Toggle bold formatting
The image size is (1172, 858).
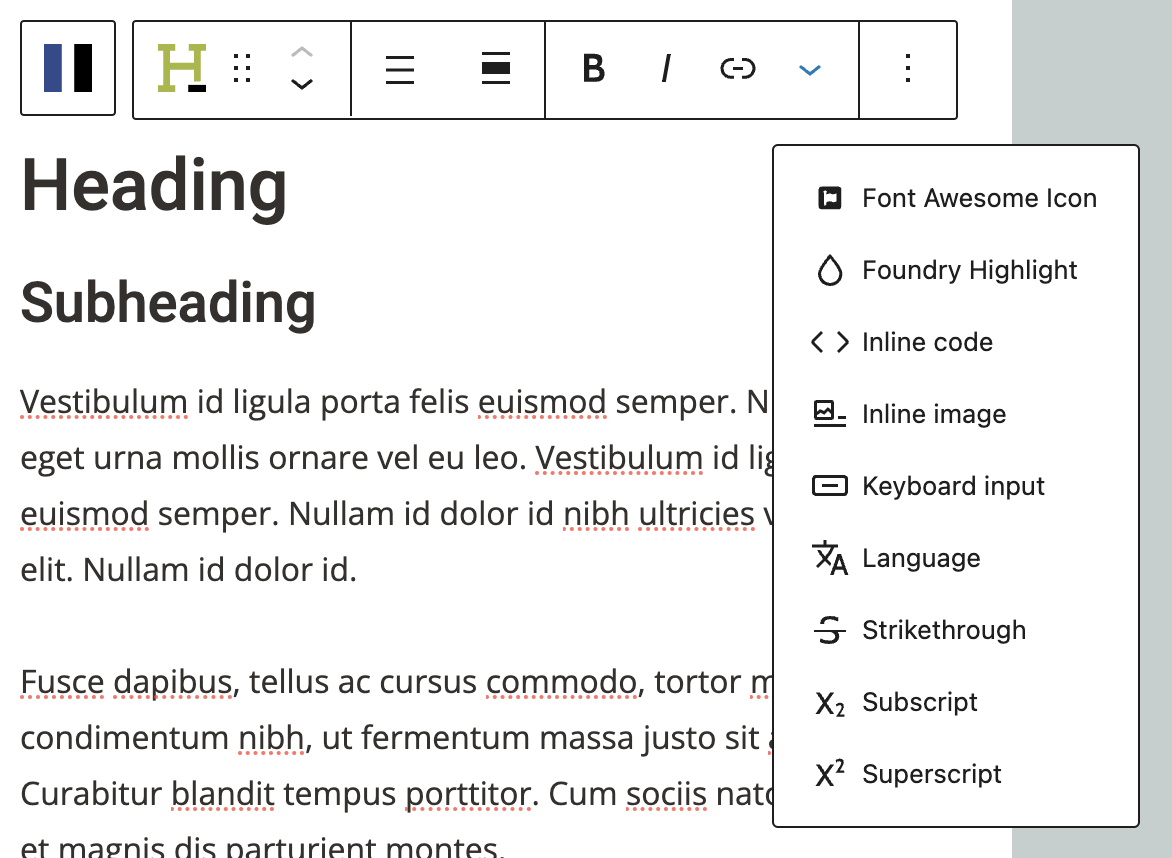tap(594, 69)
